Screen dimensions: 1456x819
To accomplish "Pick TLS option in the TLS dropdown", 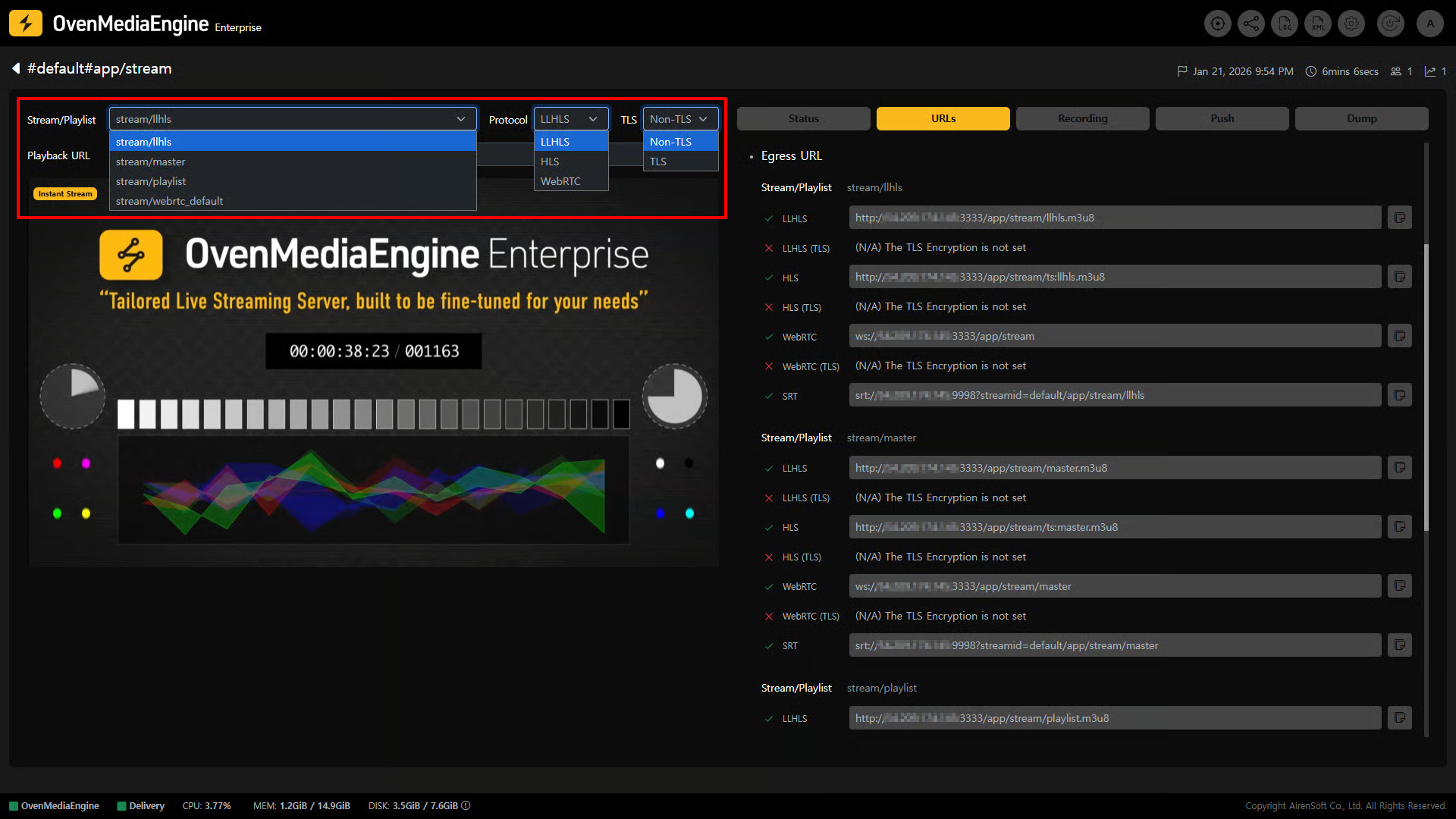I will pyautogui.click(x=658, y=162).
